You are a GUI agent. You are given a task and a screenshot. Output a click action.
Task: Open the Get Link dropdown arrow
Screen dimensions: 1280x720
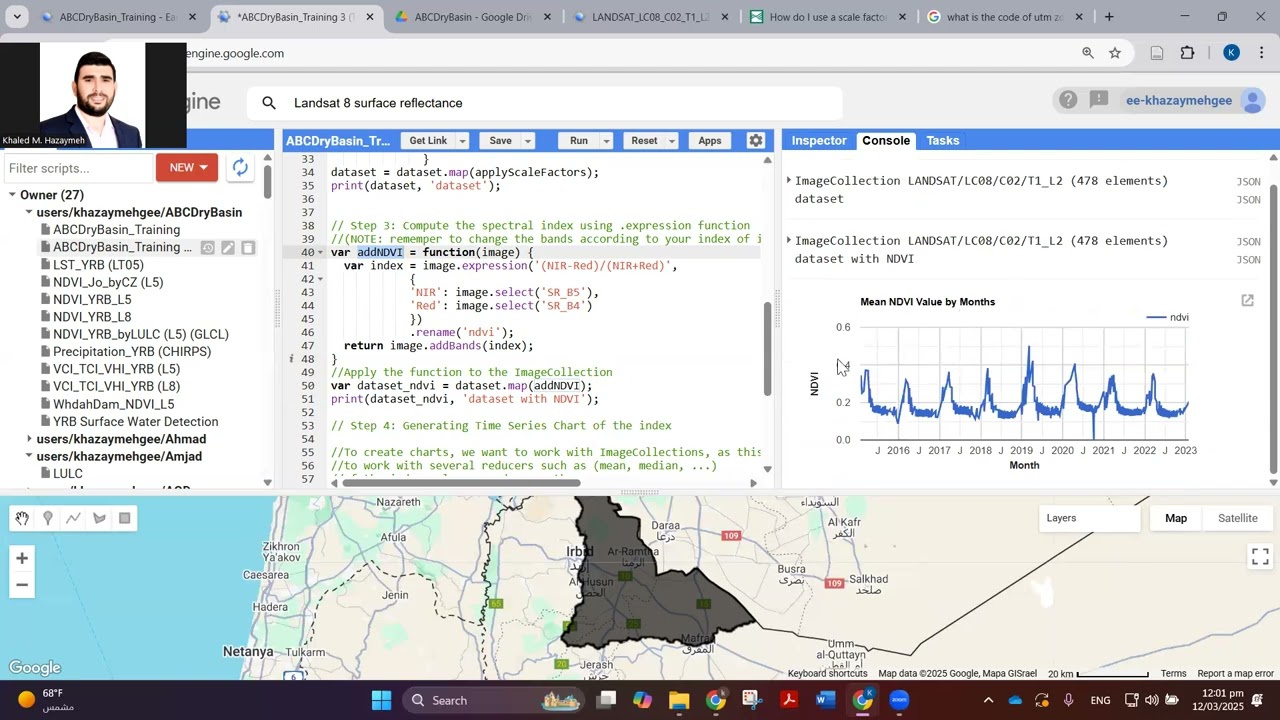(x=462, y=141)
